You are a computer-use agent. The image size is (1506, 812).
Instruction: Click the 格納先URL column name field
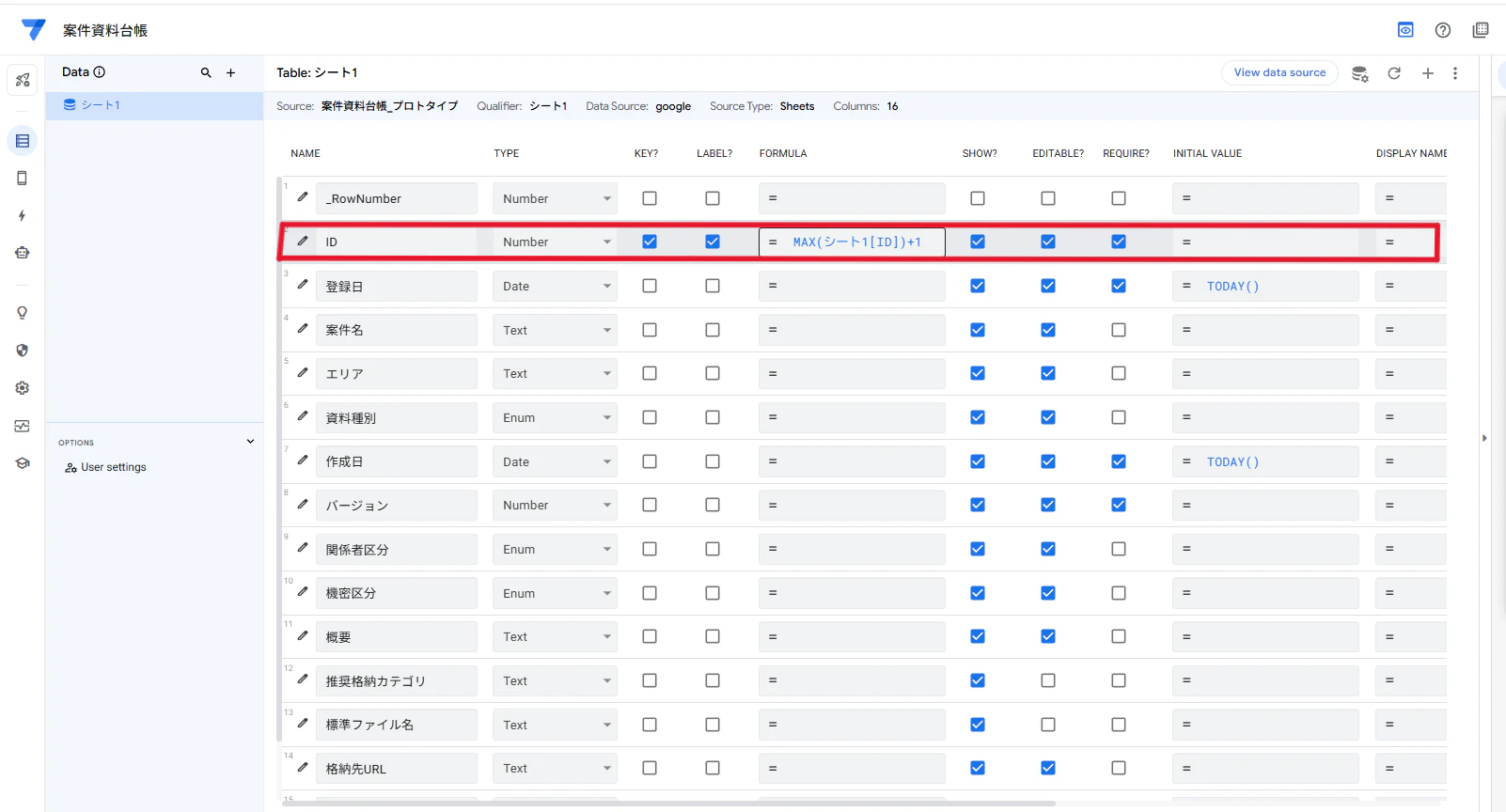(x=396, y=768)
